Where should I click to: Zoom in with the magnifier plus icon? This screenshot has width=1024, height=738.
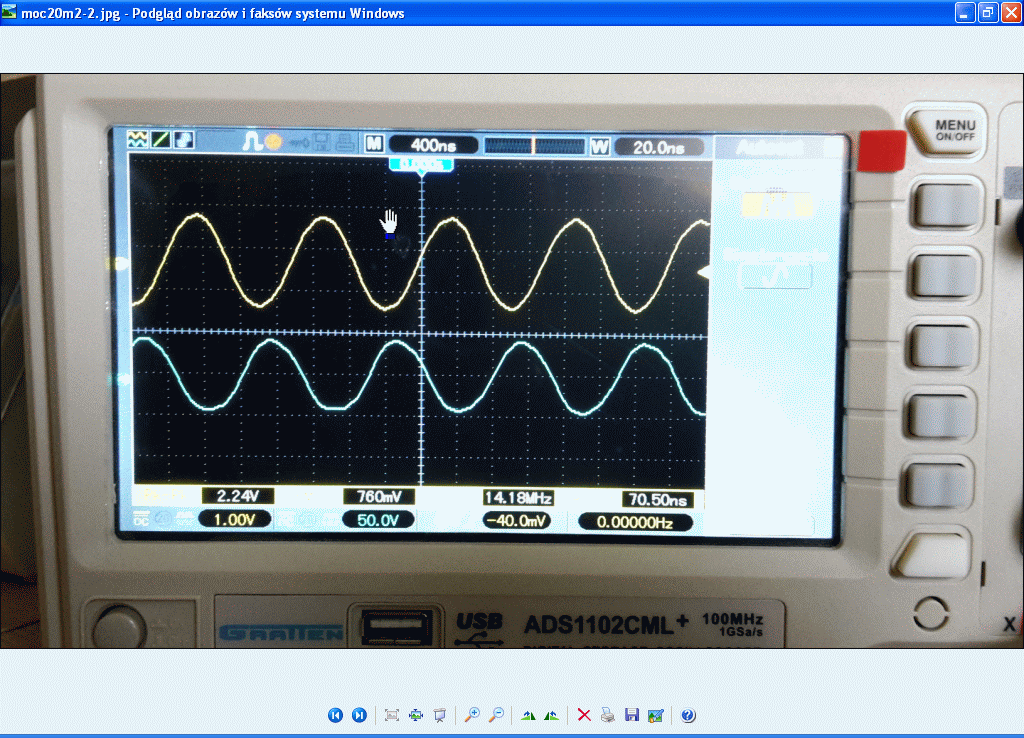[x=472, y=715]
